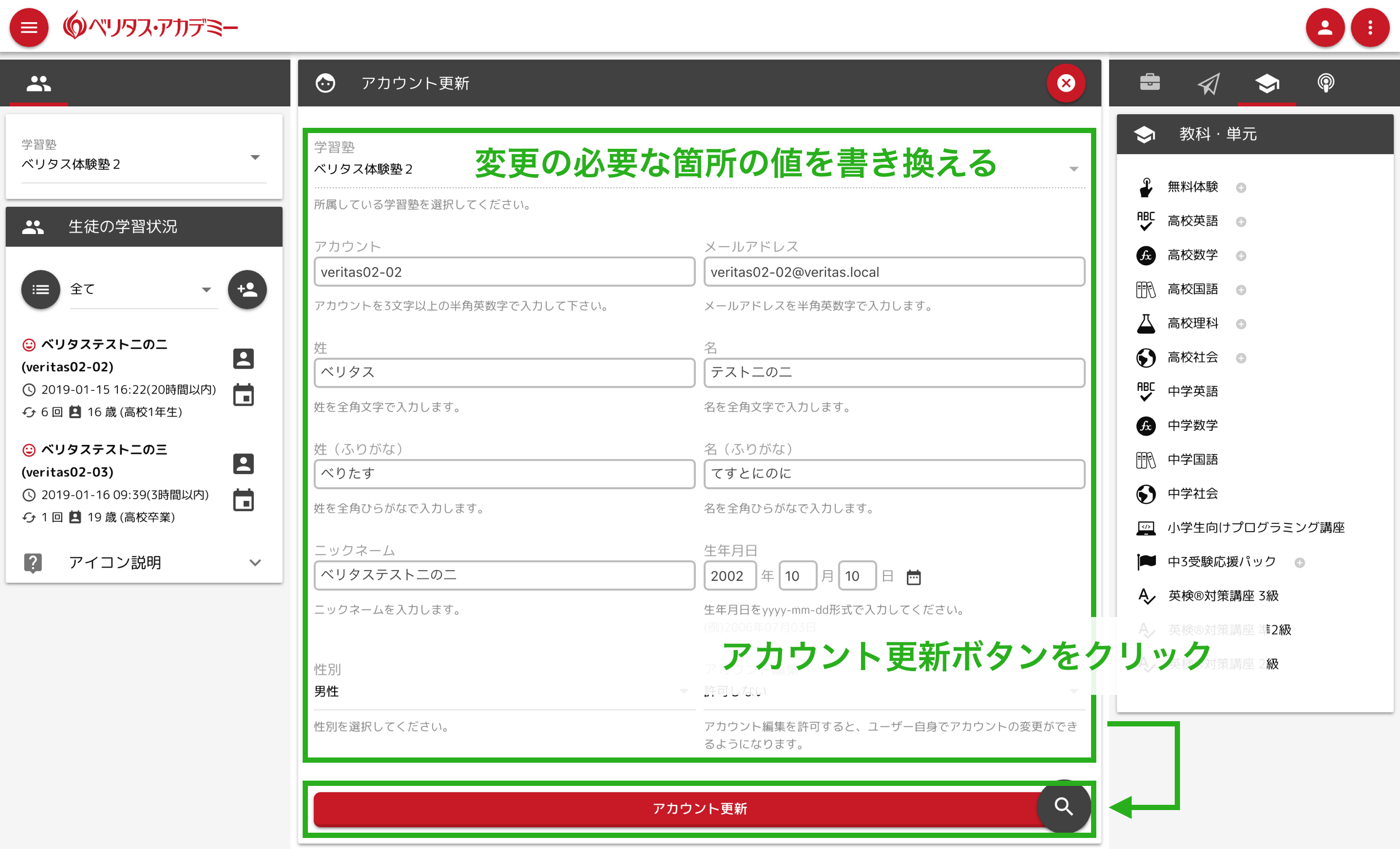Switch to the graduation cap subjects tab
This screenshot has width=1400, height=849.
(1267, 84)
